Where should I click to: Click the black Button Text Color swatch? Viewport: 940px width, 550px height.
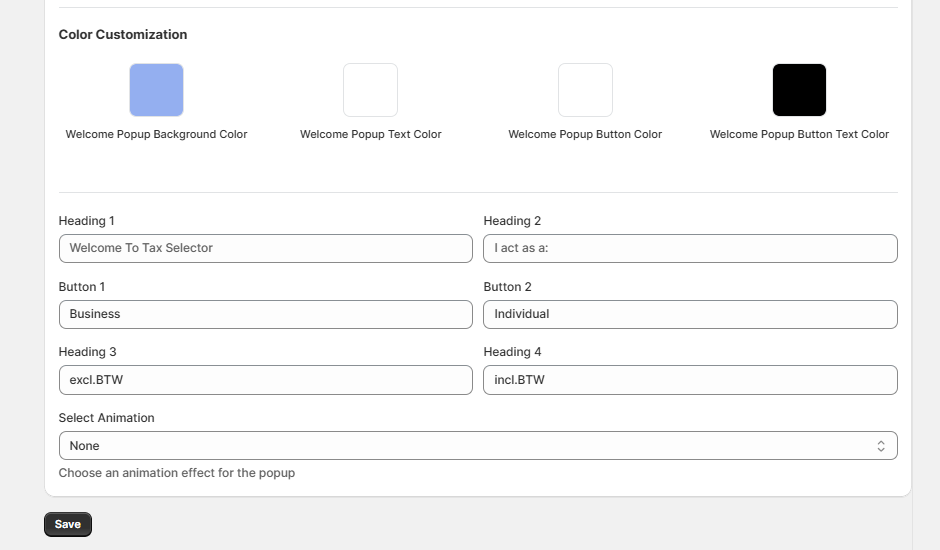click(799, 90)
